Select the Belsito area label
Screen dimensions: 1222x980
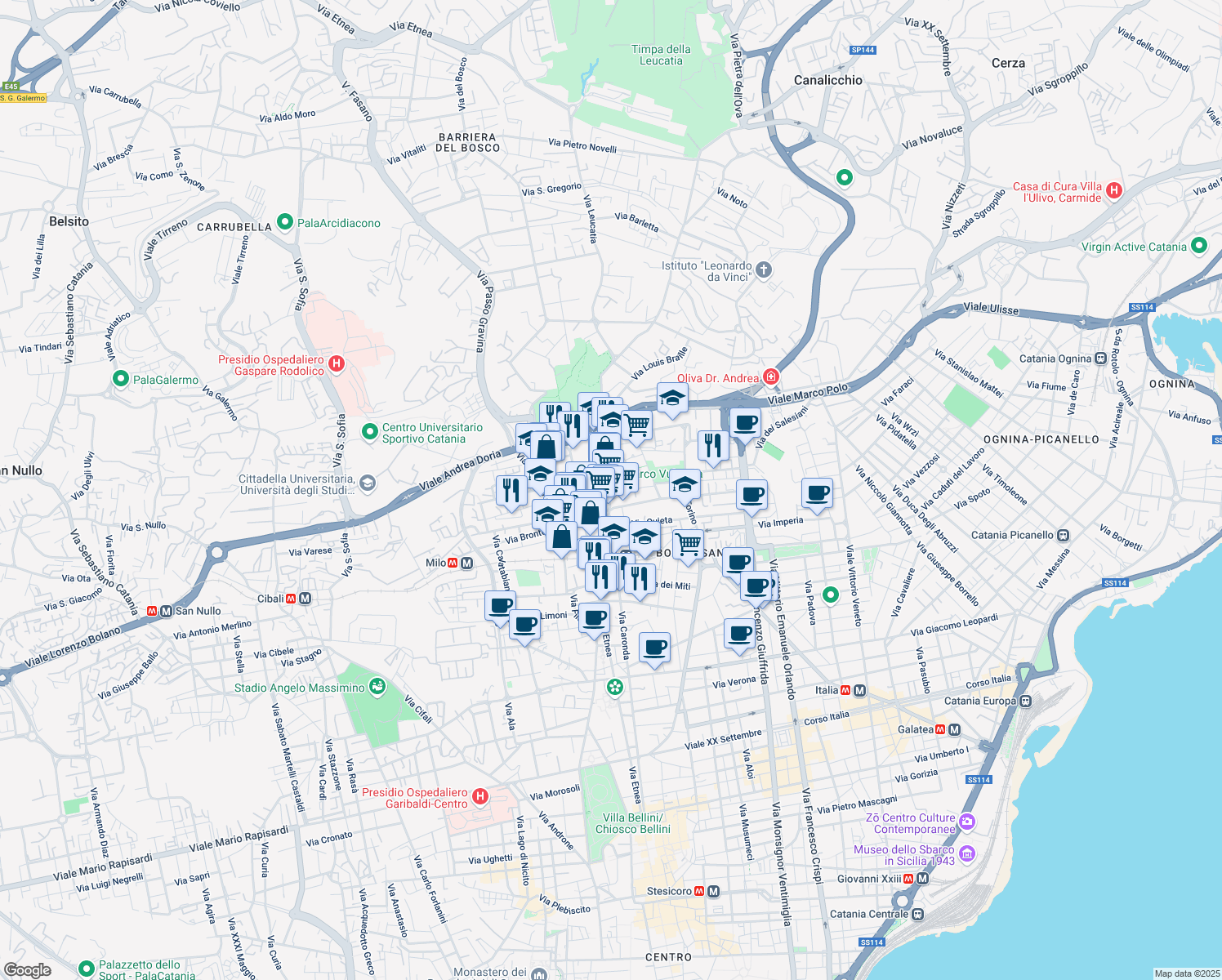[69, 221]
